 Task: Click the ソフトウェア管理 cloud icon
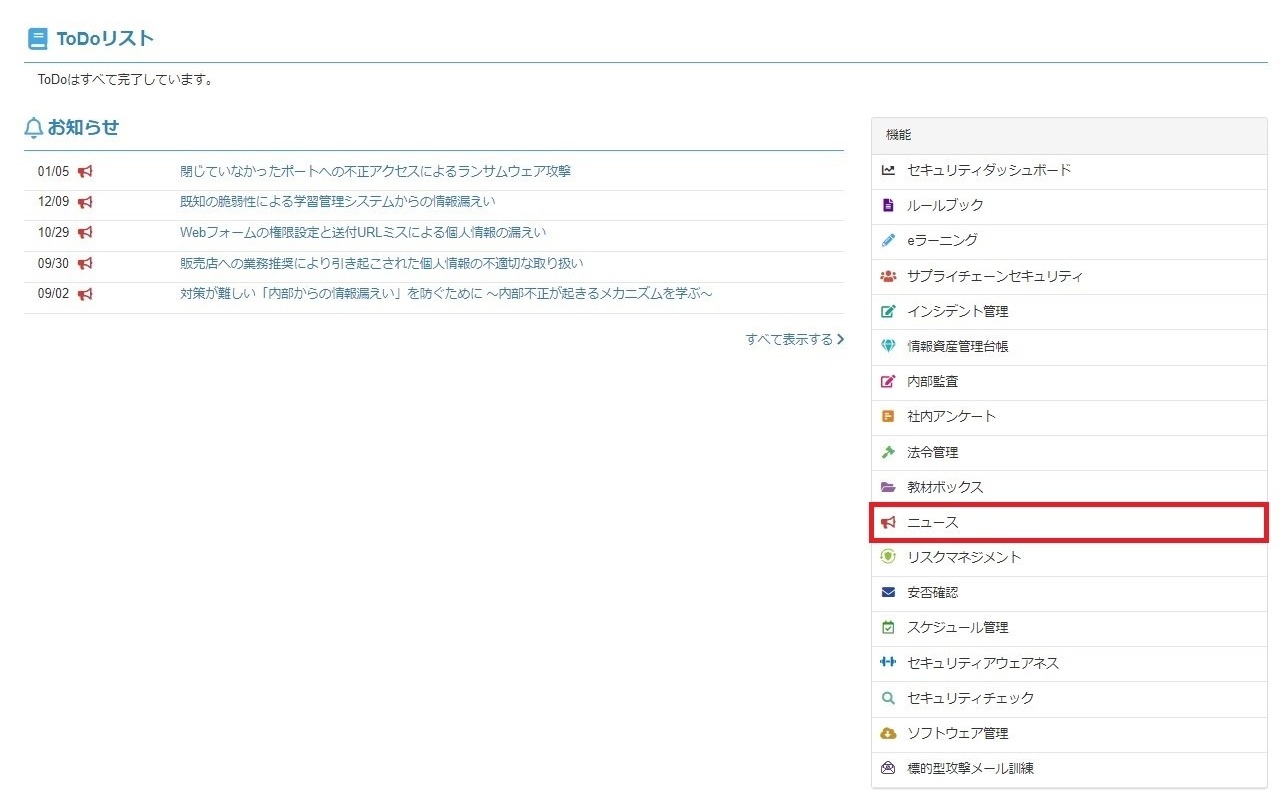coord(888,733)
